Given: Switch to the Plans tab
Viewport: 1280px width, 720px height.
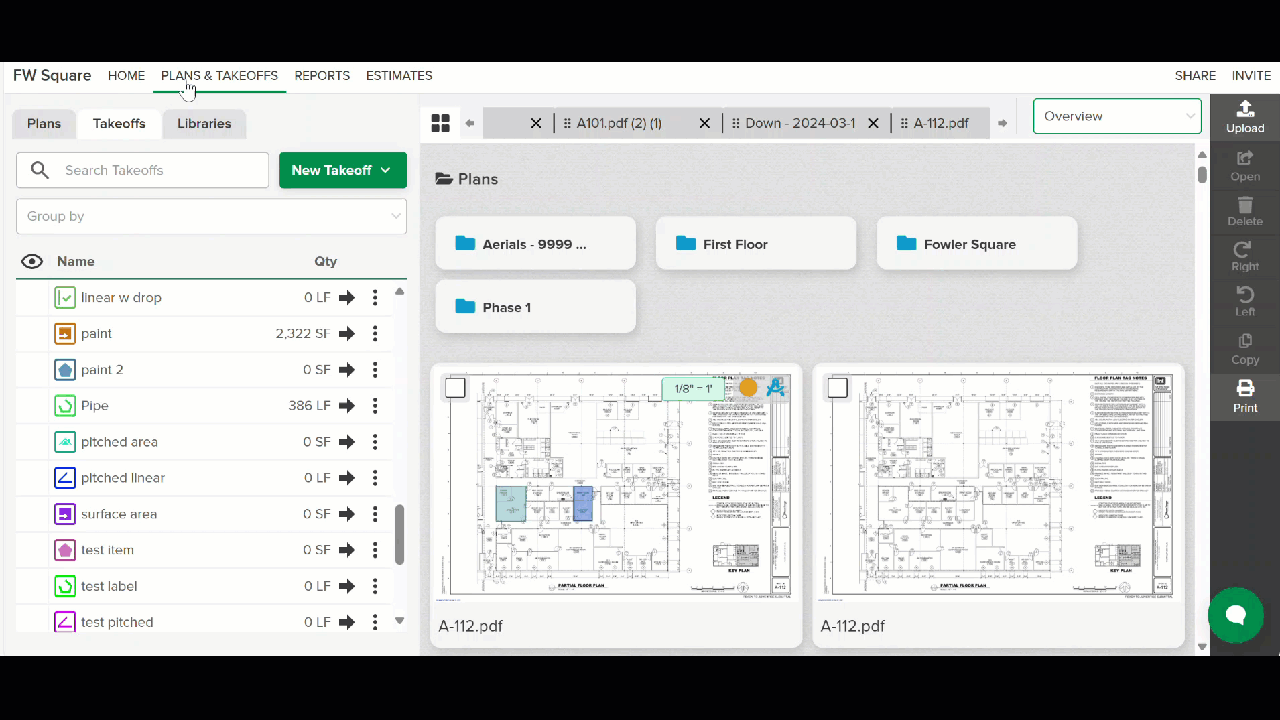Looking at the screenshot, I should (44, 124).
